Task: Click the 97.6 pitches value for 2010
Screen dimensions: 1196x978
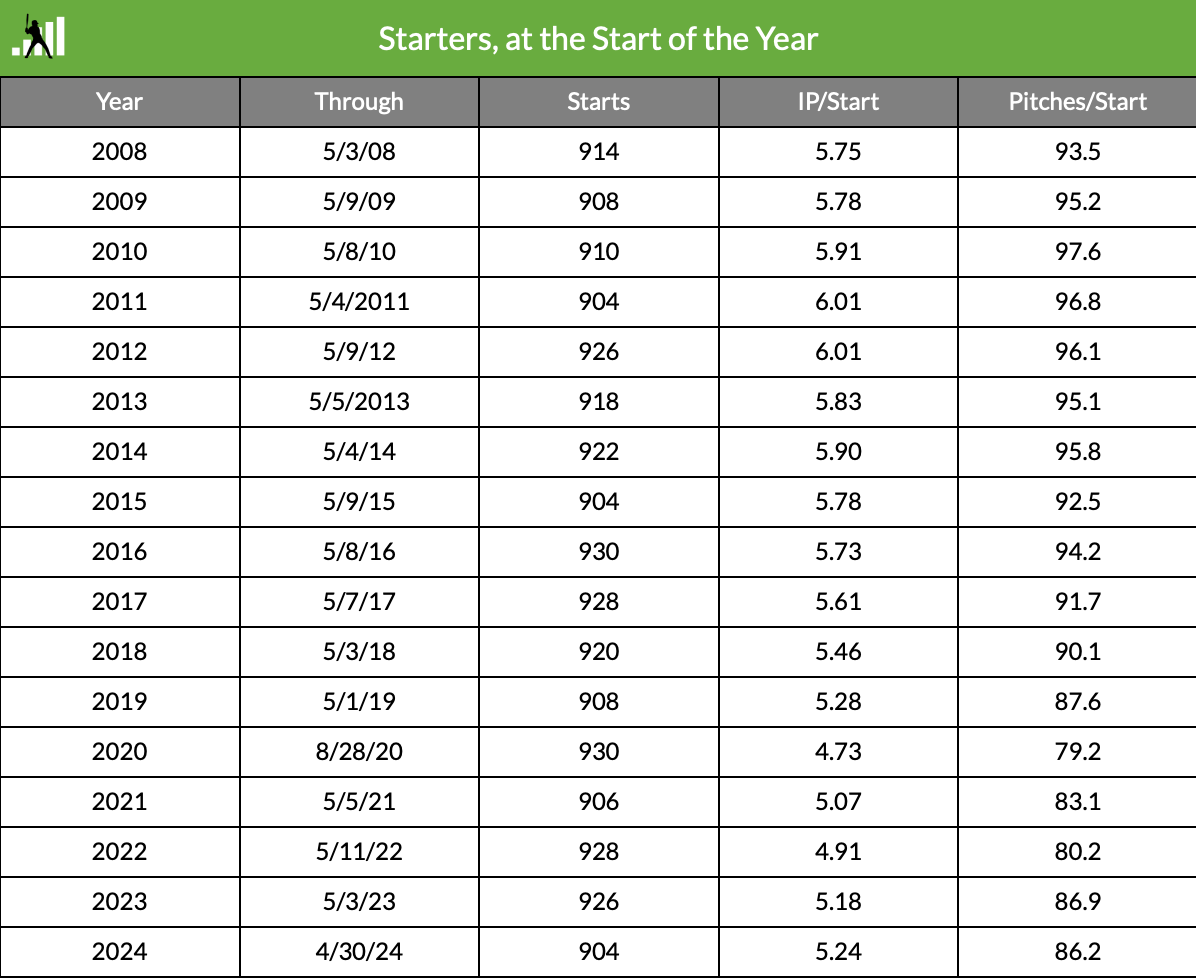Action: (1077, 252)
